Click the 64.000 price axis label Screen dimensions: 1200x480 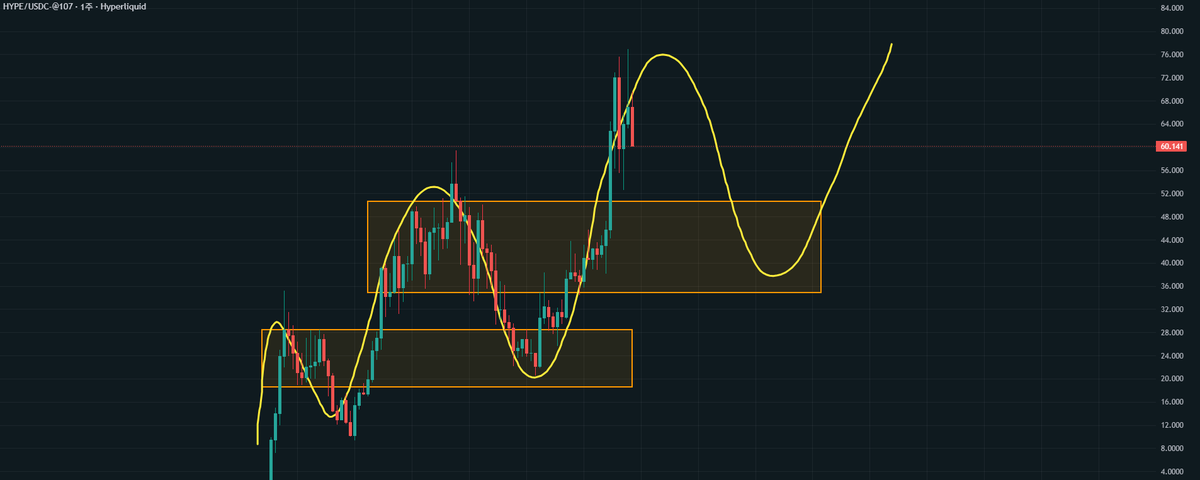[x=1172, y=124]
